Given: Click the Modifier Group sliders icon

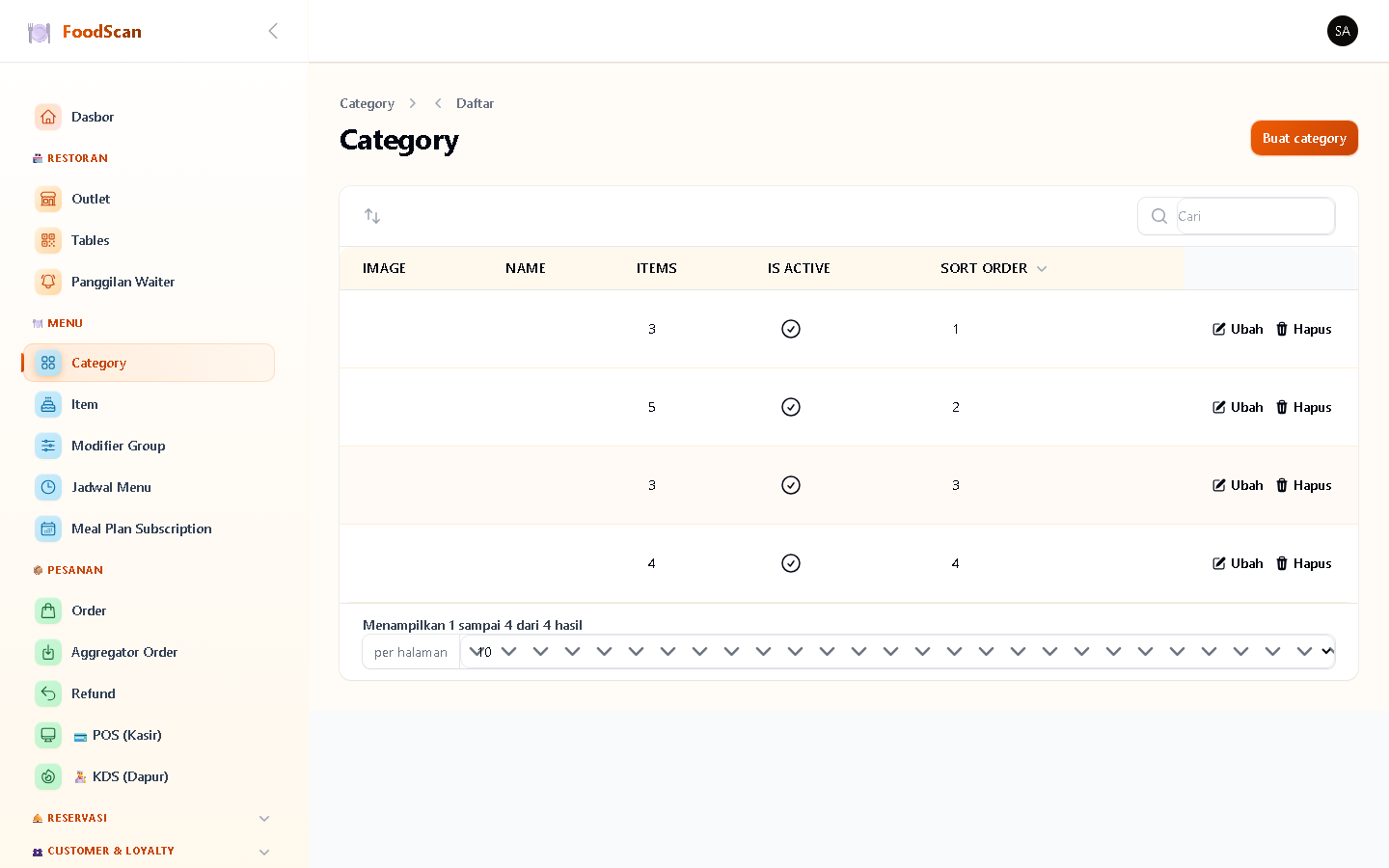Looking at the screenshot, I should point(48,446).
